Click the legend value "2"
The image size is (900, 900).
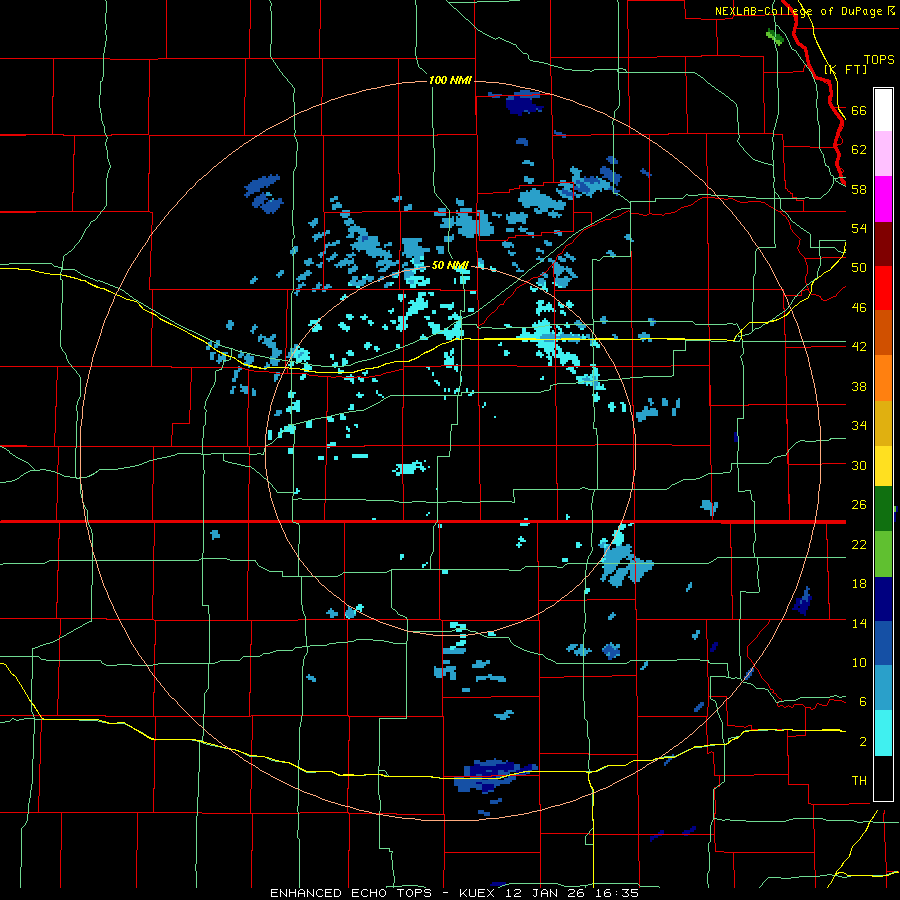click(x=863, y=742)
